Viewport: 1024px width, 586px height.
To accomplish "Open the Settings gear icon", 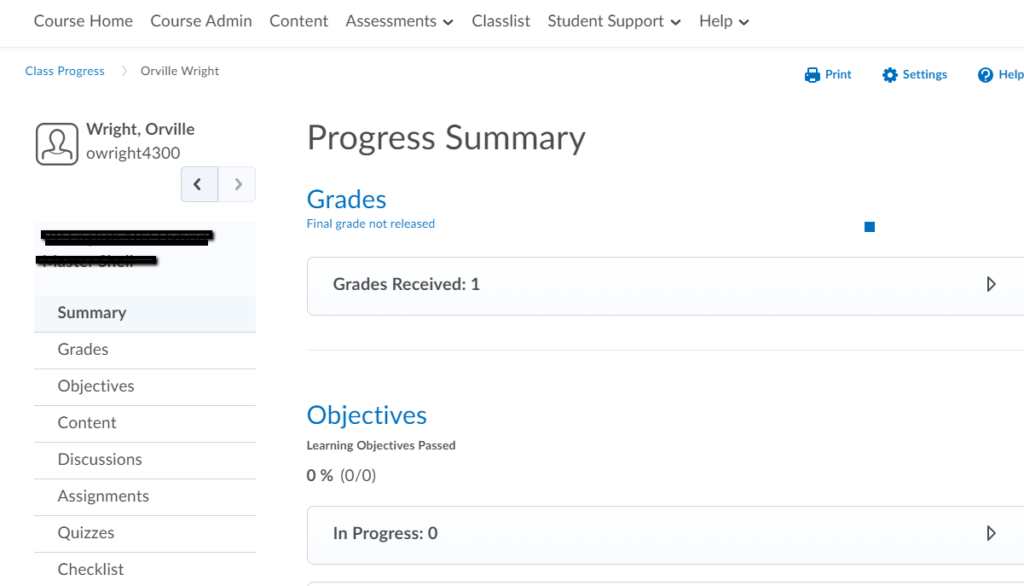I will 913,74.
